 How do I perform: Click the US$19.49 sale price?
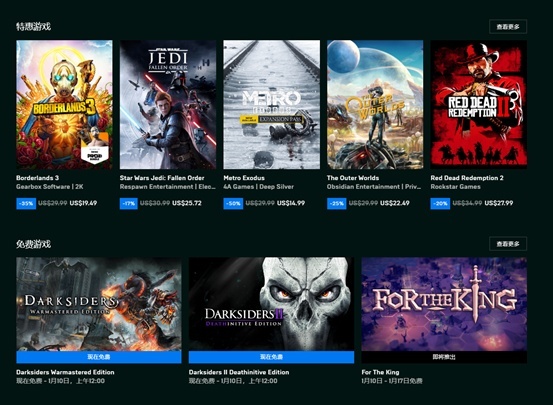[83, 203]
